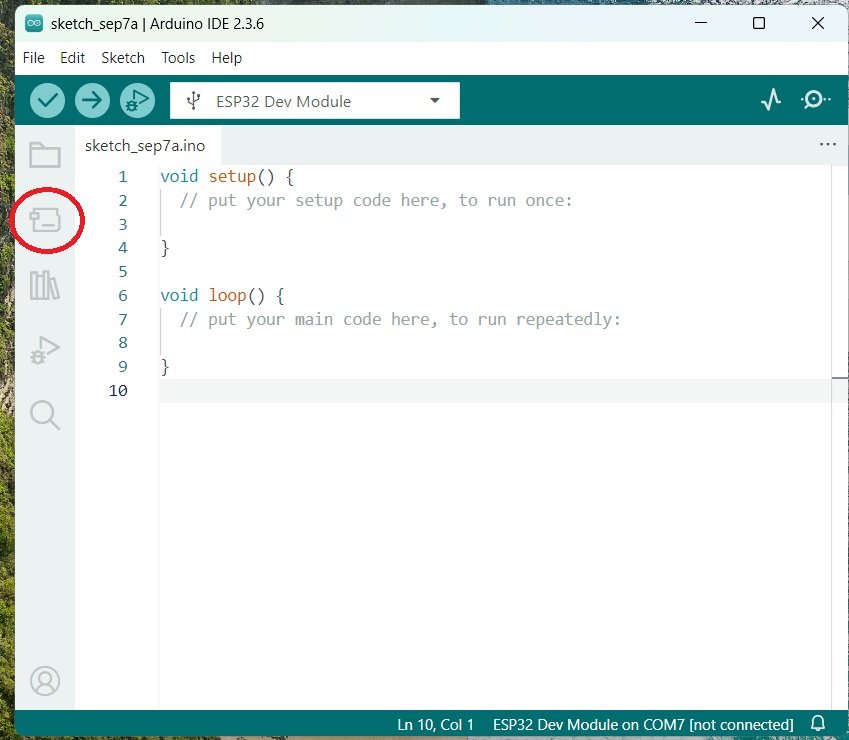Upload sketch with the arrow button
The height and width of the screenshot is (740, 849).
coord(92,100)
